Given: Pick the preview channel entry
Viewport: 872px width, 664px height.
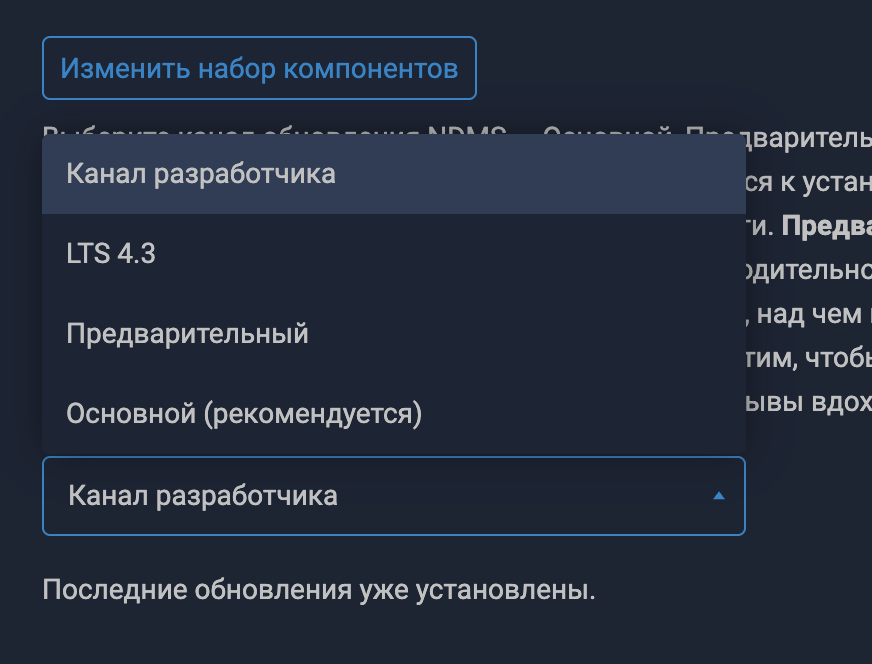Looking at the screenshot, I should click(x=187, y=334).
